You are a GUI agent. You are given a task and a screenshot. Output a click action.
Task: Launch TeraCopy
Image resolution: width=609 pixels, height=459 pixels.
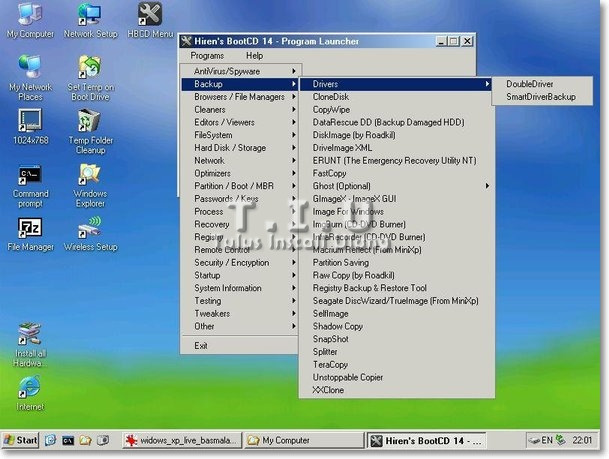pos(397,365)
